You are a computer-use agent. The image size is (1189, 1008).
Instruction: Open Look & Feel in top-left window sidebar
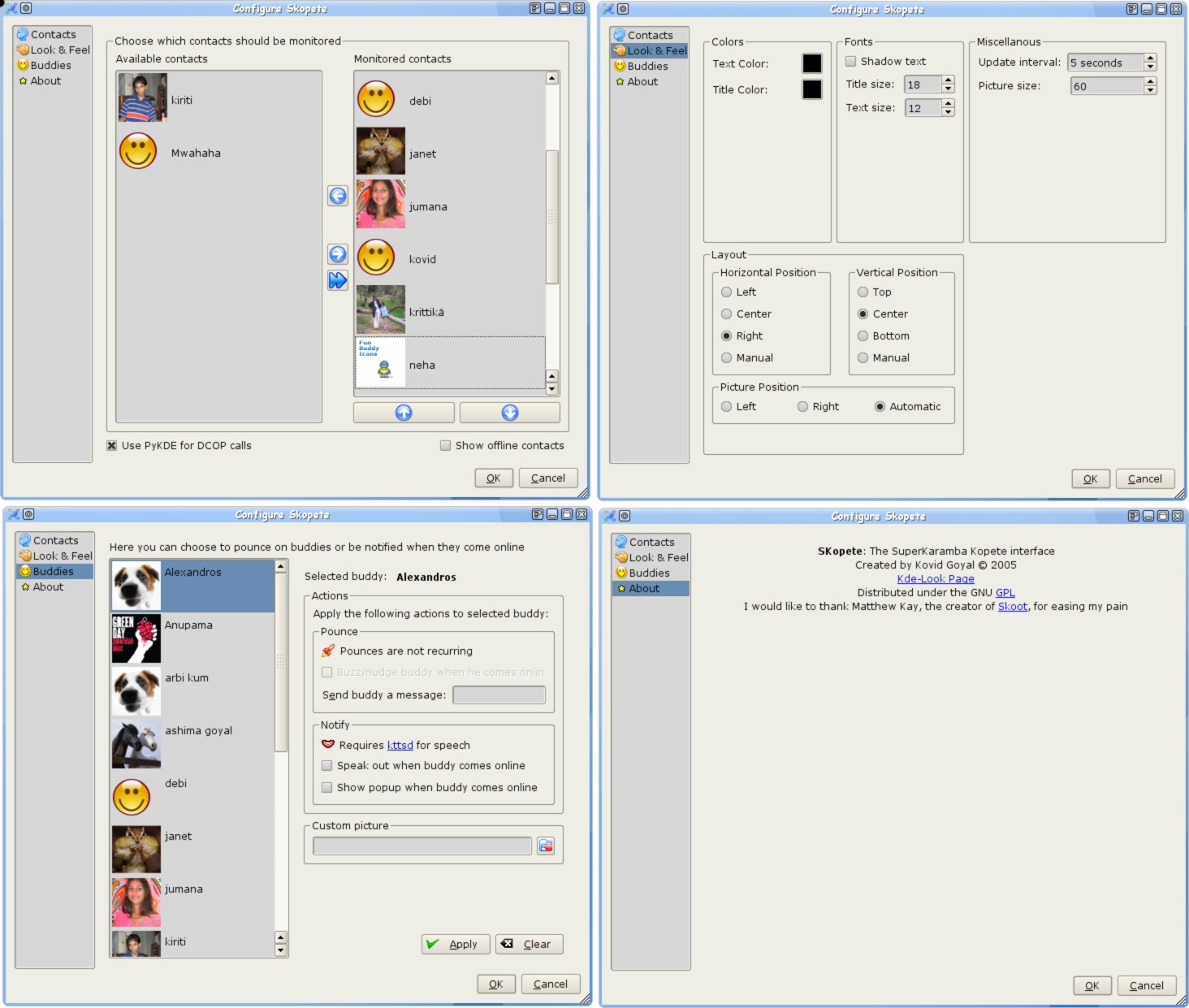[x=54, y=50]
